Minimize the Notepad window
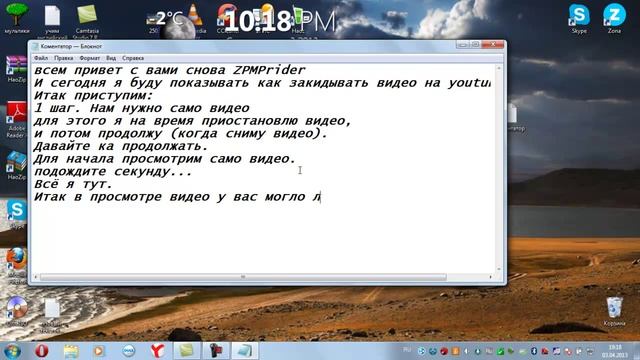Viewport: 640px width, 360px height. (462, 44)
